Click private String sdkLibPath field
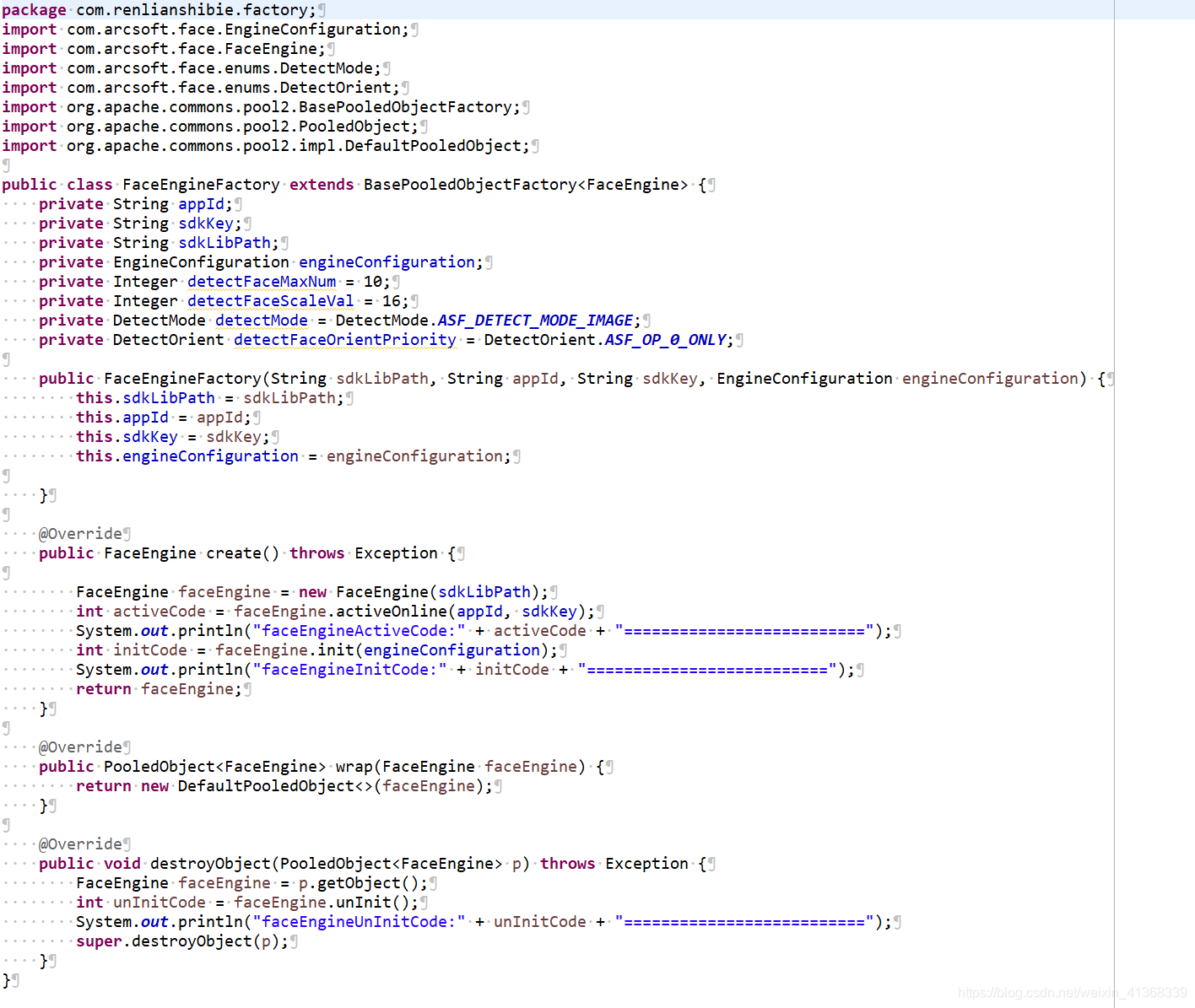Screen dimensions: 1195x1008 pos(159,243)
